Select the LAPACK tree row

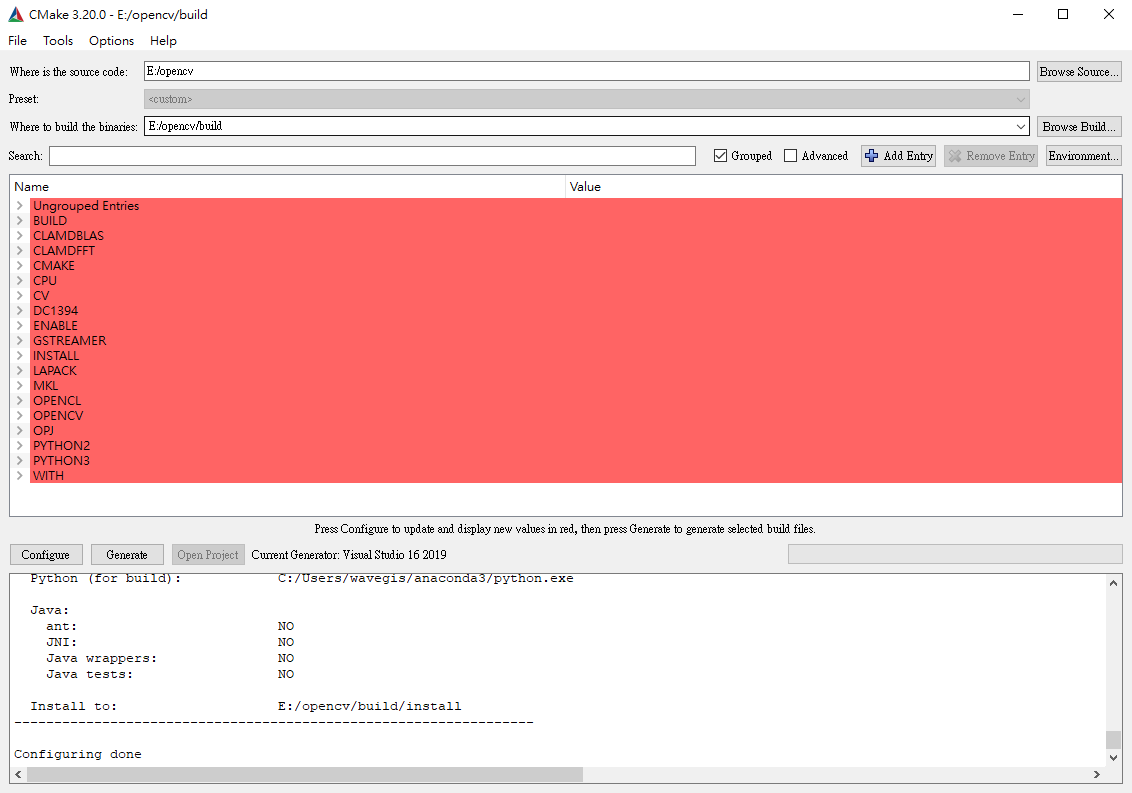click(575, 370)
